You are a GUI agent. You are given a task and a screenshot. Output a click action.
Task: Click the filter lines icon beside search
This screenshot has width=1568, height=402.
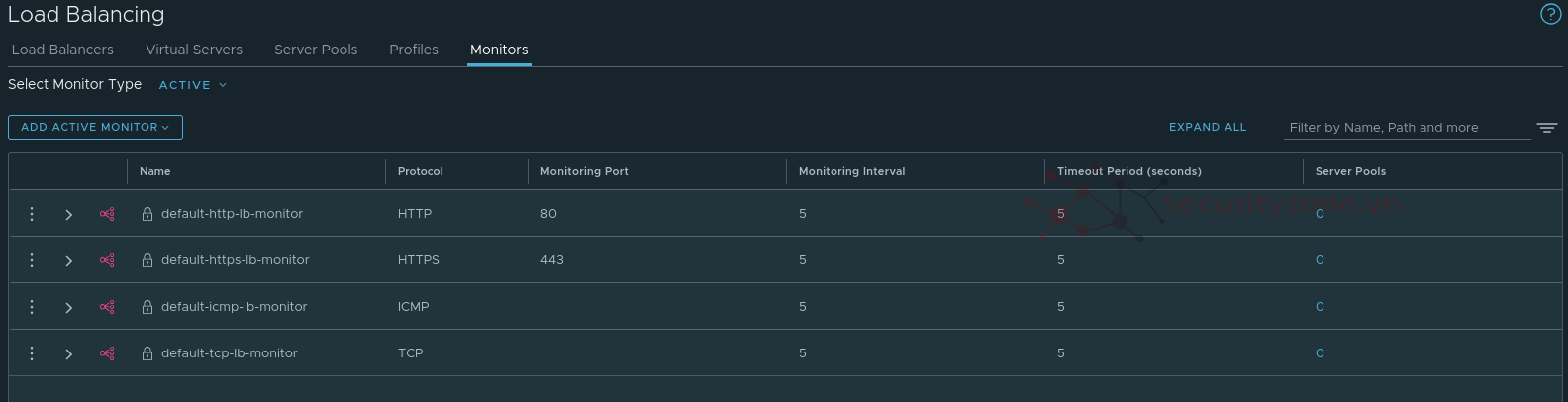(1546, 128)
